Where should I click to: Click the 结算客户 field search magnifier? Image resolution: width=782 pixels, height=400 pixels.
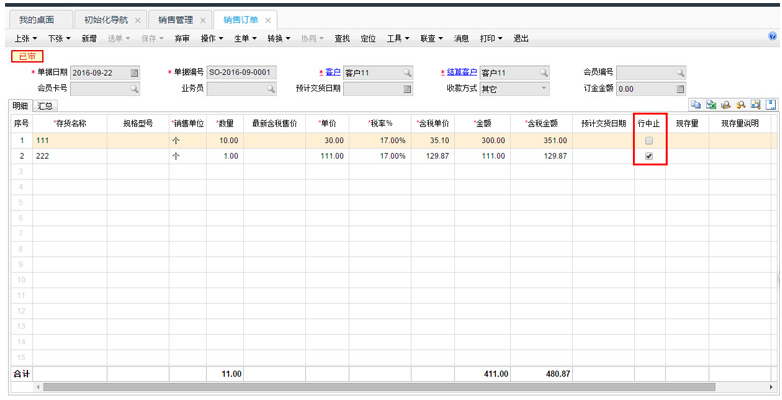[544, 73]
